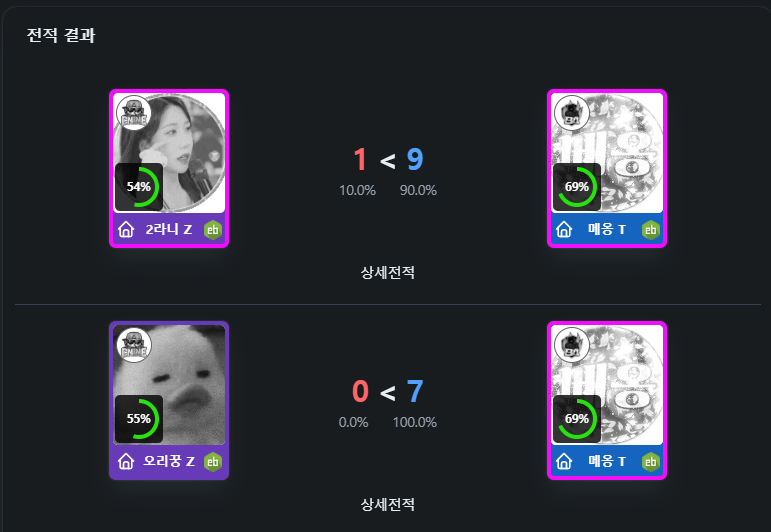Viewport: 771px width, 532px height.
Task: Select the 2라니 Z player name
Action: pos(169,229)
